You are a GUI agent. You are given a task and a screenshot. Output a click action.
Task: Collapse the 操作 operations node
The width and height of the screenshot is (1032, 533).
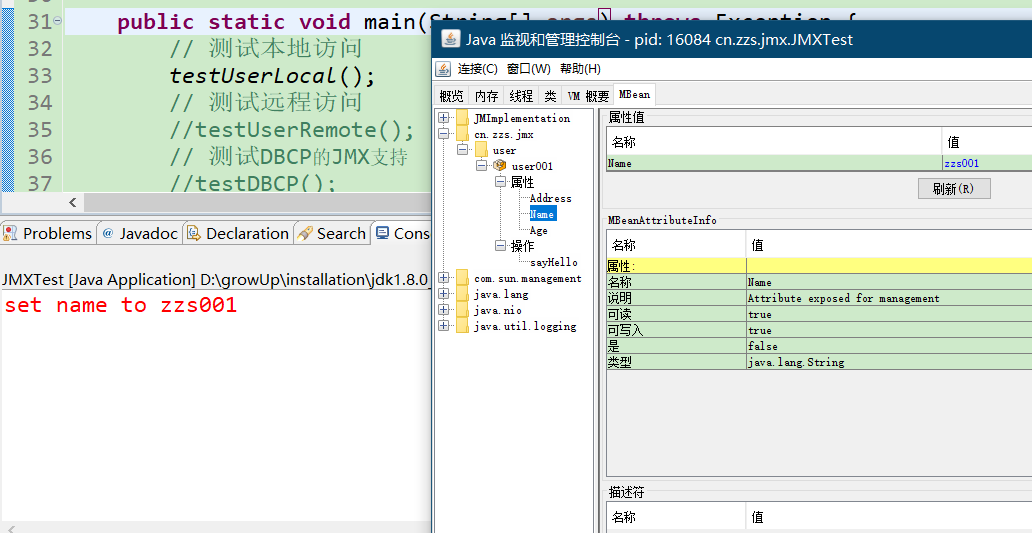501,245
